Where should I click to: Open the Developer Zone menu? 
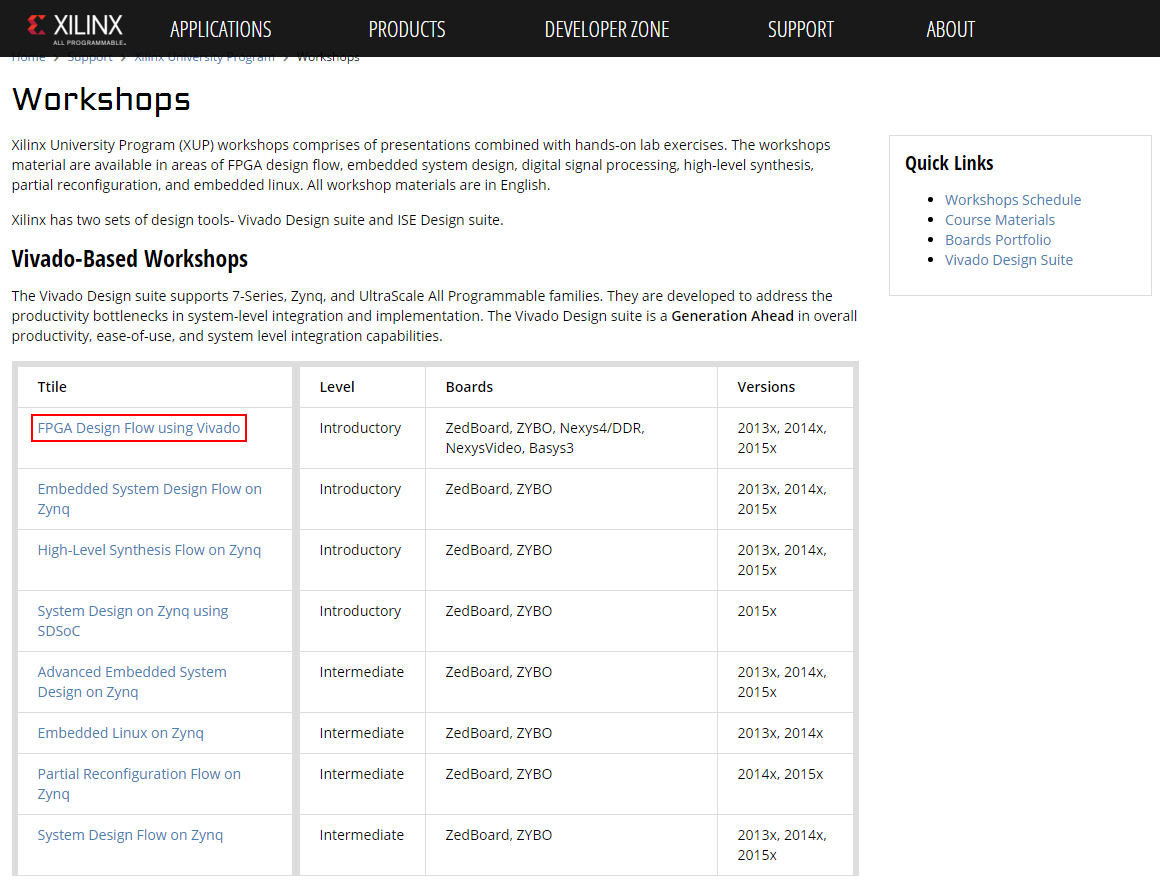click(607, 30)
